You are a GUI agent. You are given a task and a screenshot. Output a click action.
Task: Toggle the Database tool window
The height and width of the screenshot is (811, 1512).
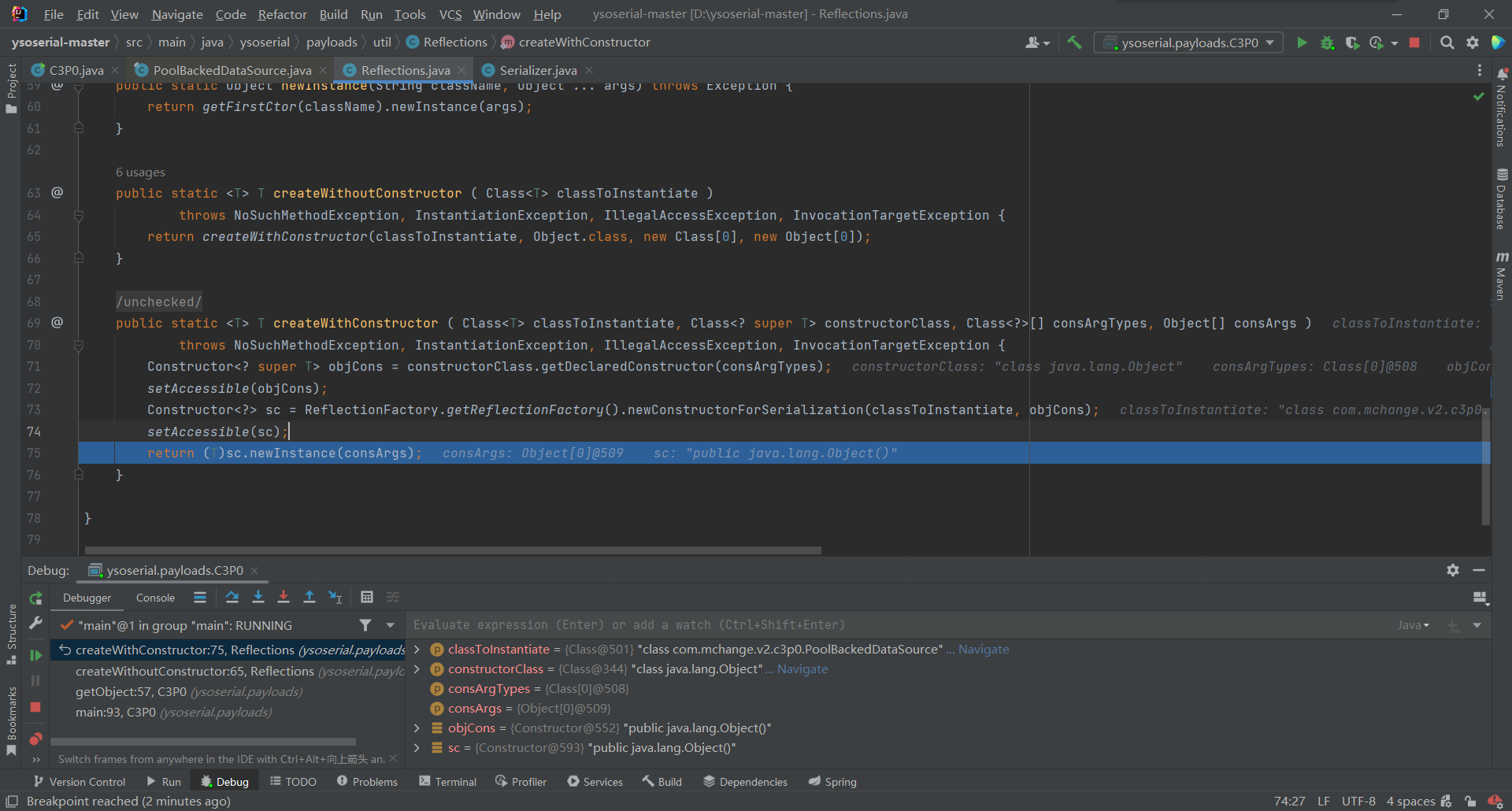(1502, 198)
